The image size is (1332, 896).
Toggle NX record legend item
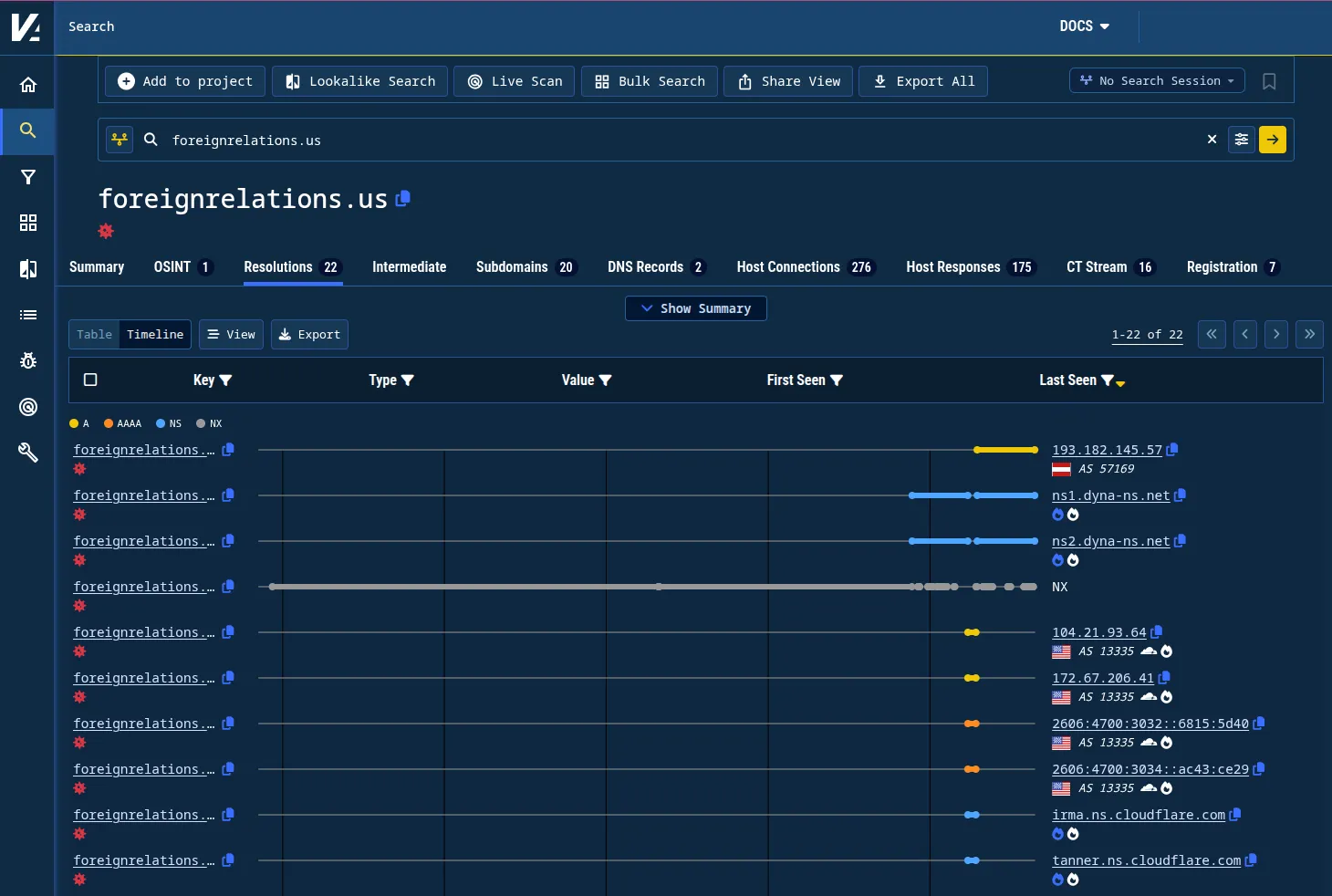pos(209,423)
